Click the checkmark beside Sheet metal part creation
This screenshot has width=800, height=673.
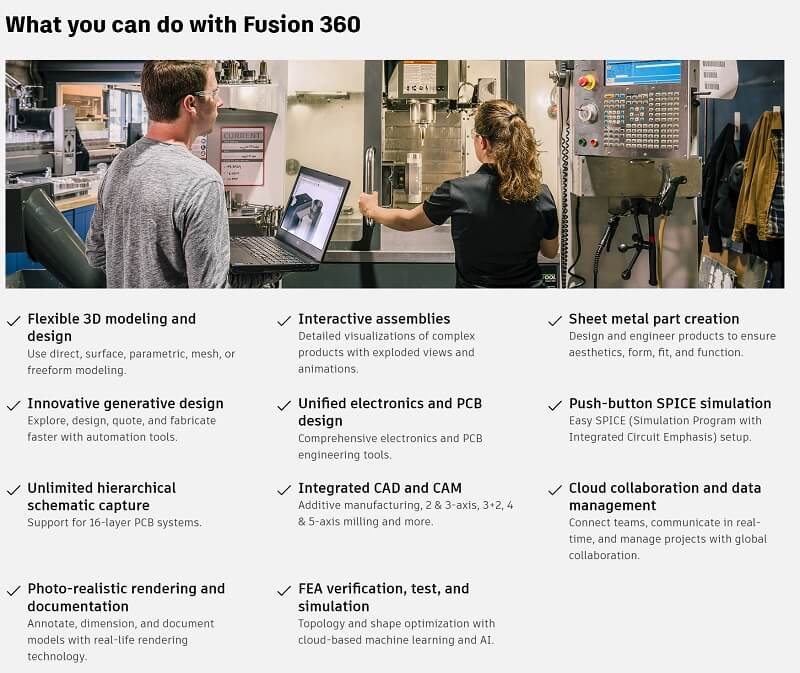[x=555, y=321]
